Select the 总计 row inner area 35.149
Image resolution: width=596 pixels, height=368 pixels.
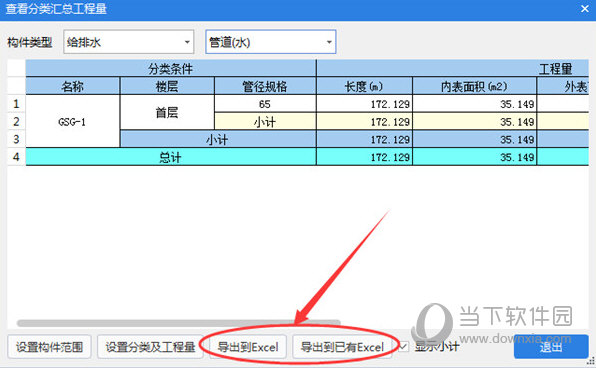[x=474, y=157]
